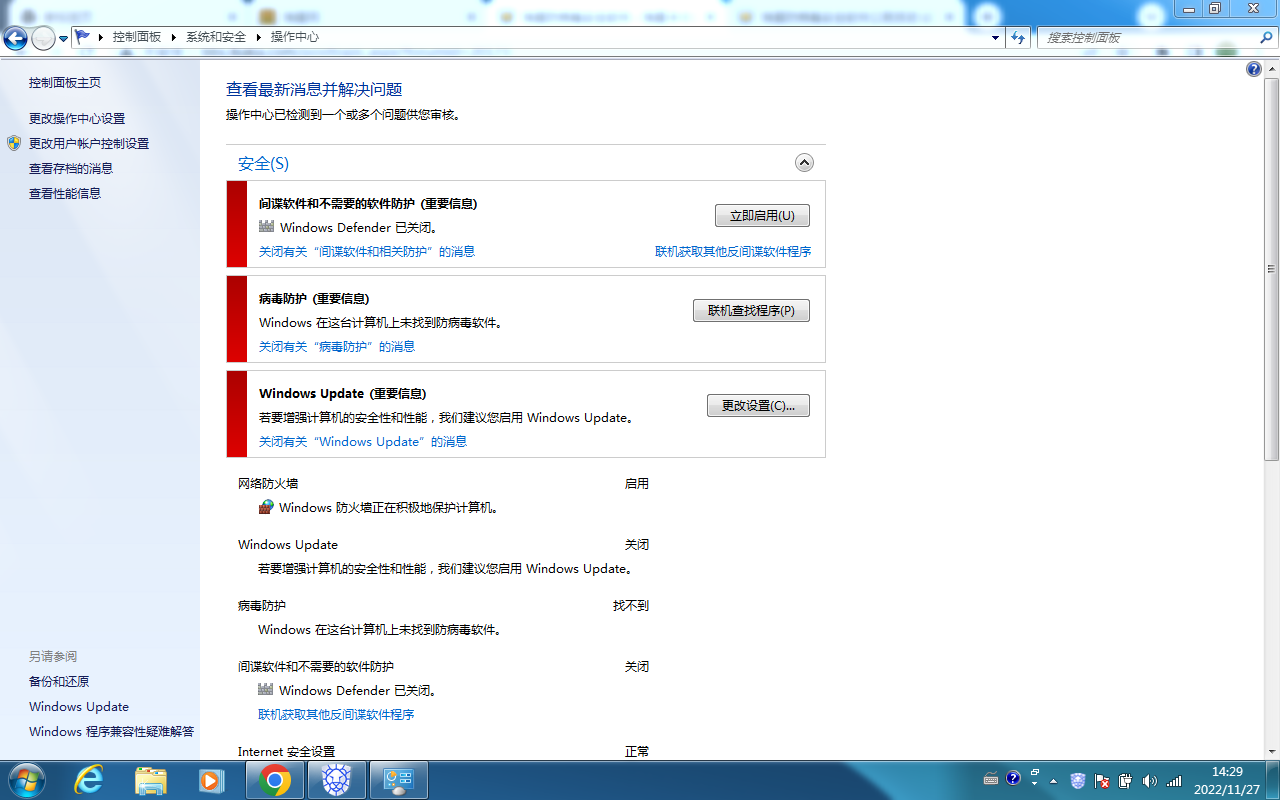This screenshot has height=800, width=1280.
Task: Turn off messages about 病毒防护
Action: click(337, 347)
